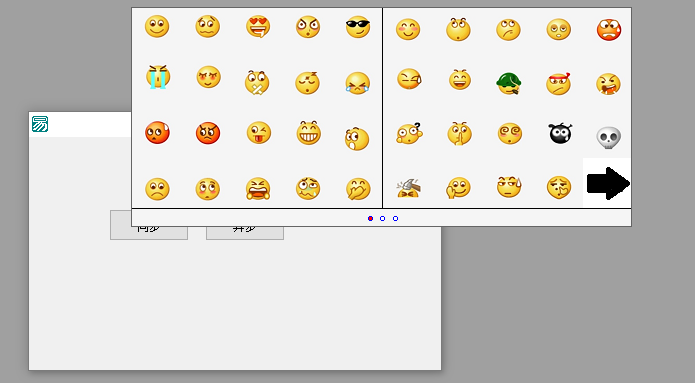Pick the question mark confused emoji
The width and height of the screenshot is (695, 383).
click(x=409, y=133)
